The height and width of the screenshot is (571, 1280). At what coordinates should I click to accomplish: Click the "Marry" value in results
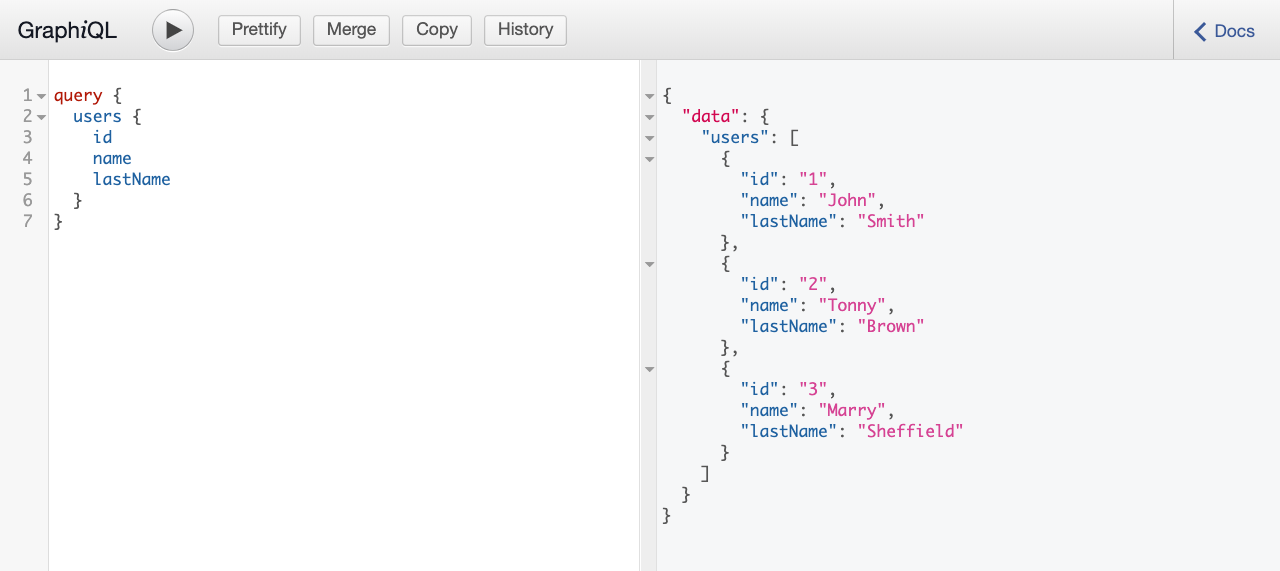click(x=853, y=411)
